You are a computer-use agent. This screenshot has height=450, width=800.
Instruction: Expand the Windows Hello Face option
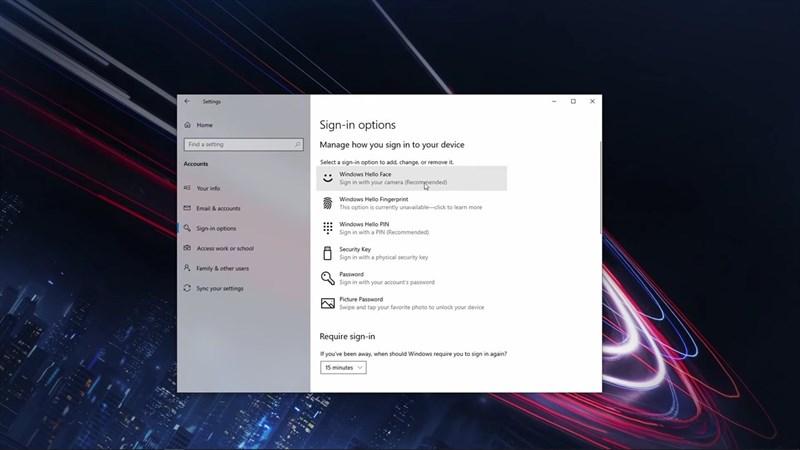412,178
